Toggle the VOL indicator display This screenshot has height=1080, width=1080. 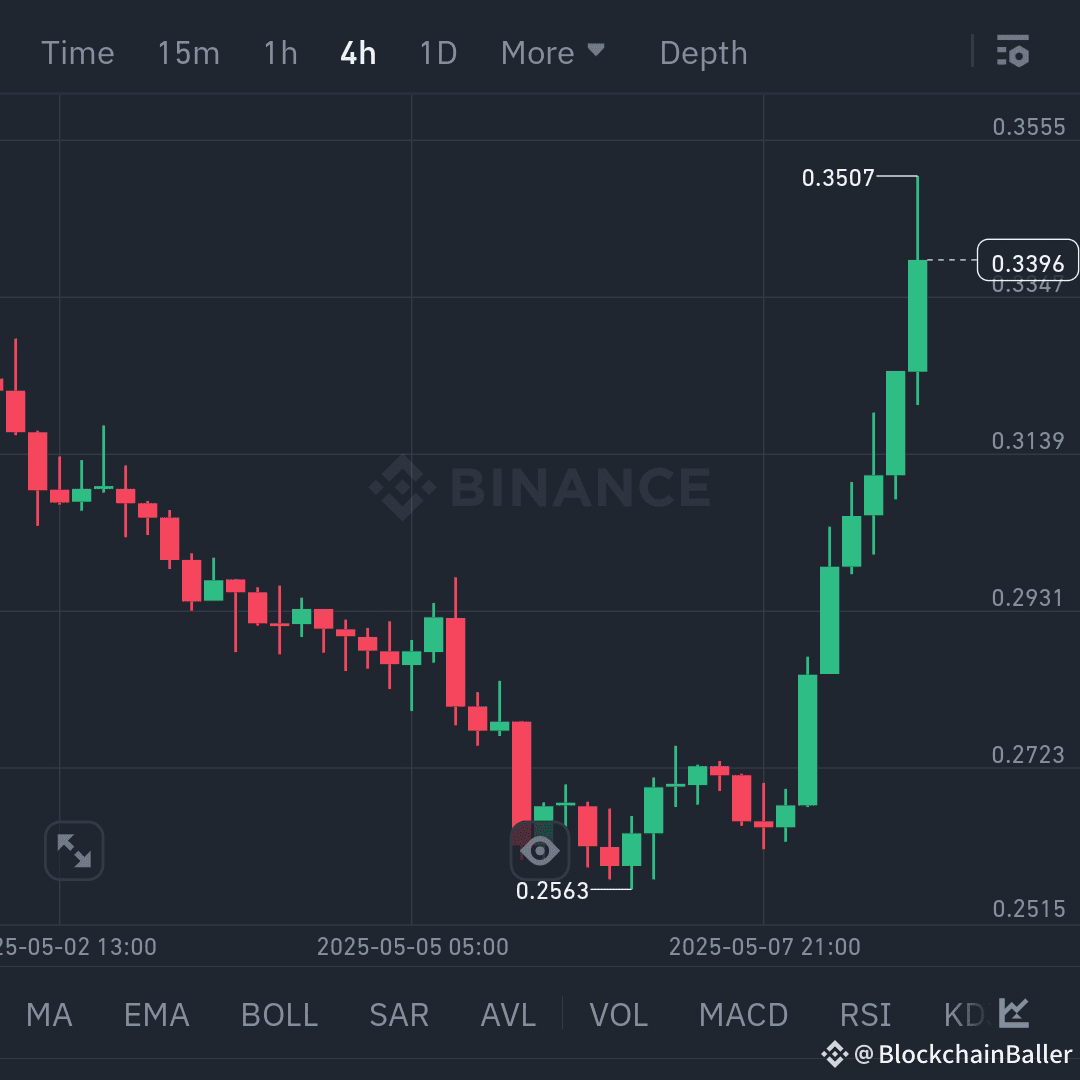[618, 1014]
